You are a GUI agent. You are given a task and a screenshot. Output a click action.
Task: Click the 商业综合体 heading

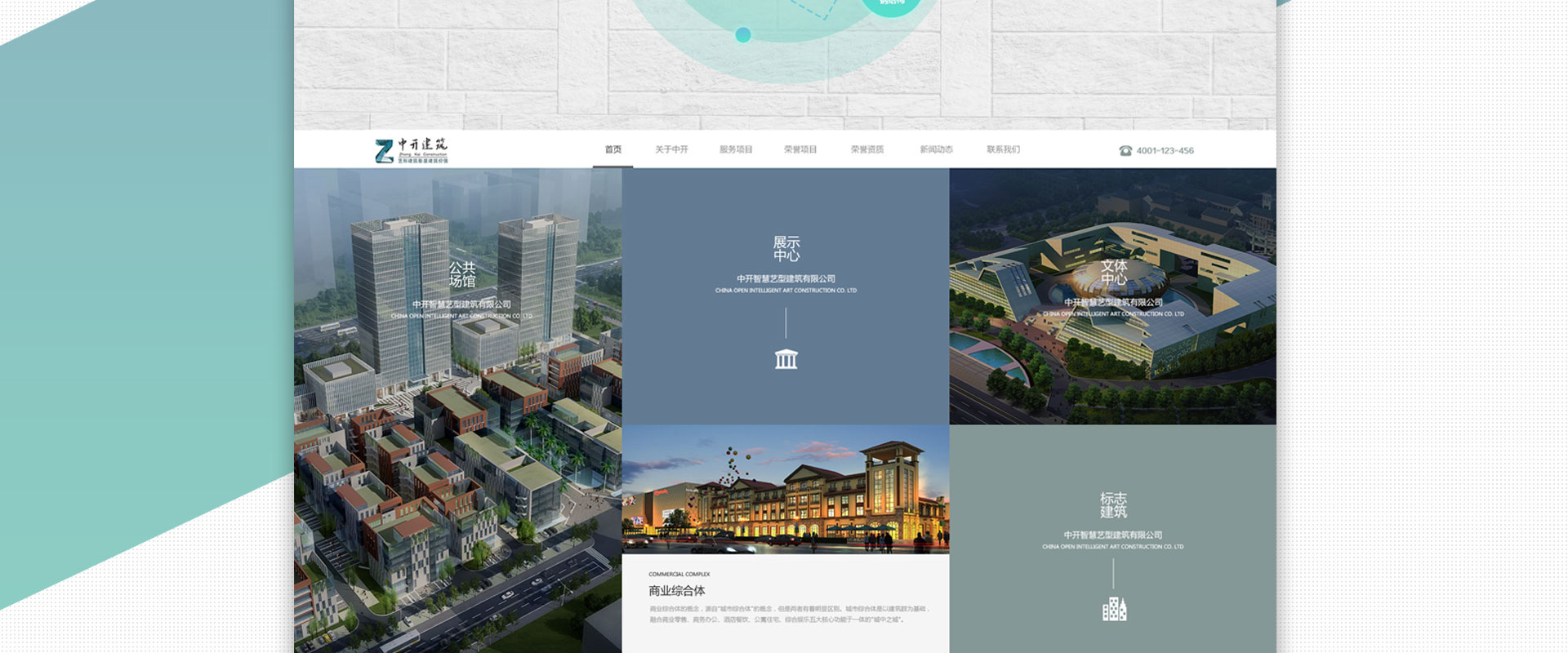676,591
